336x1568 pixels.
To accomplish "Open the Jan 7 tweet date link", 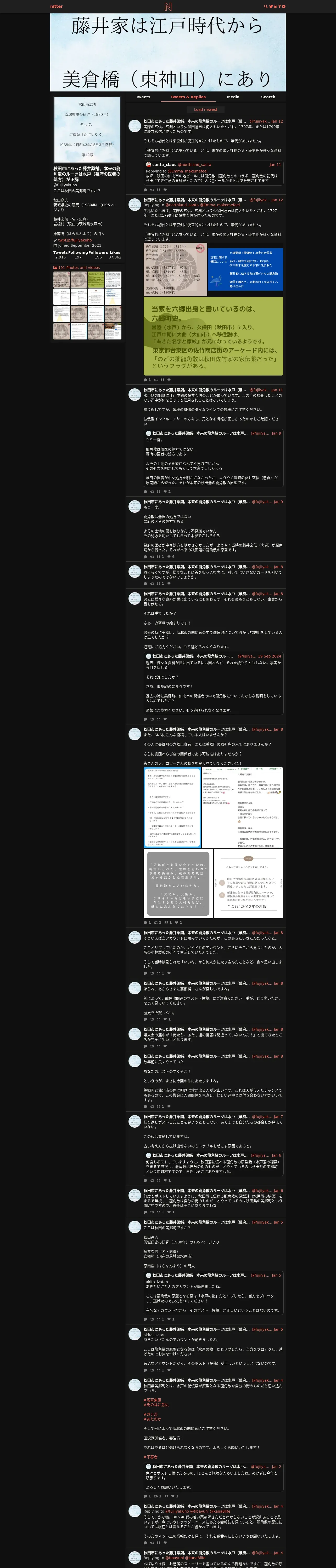I will pos(278,1117).
